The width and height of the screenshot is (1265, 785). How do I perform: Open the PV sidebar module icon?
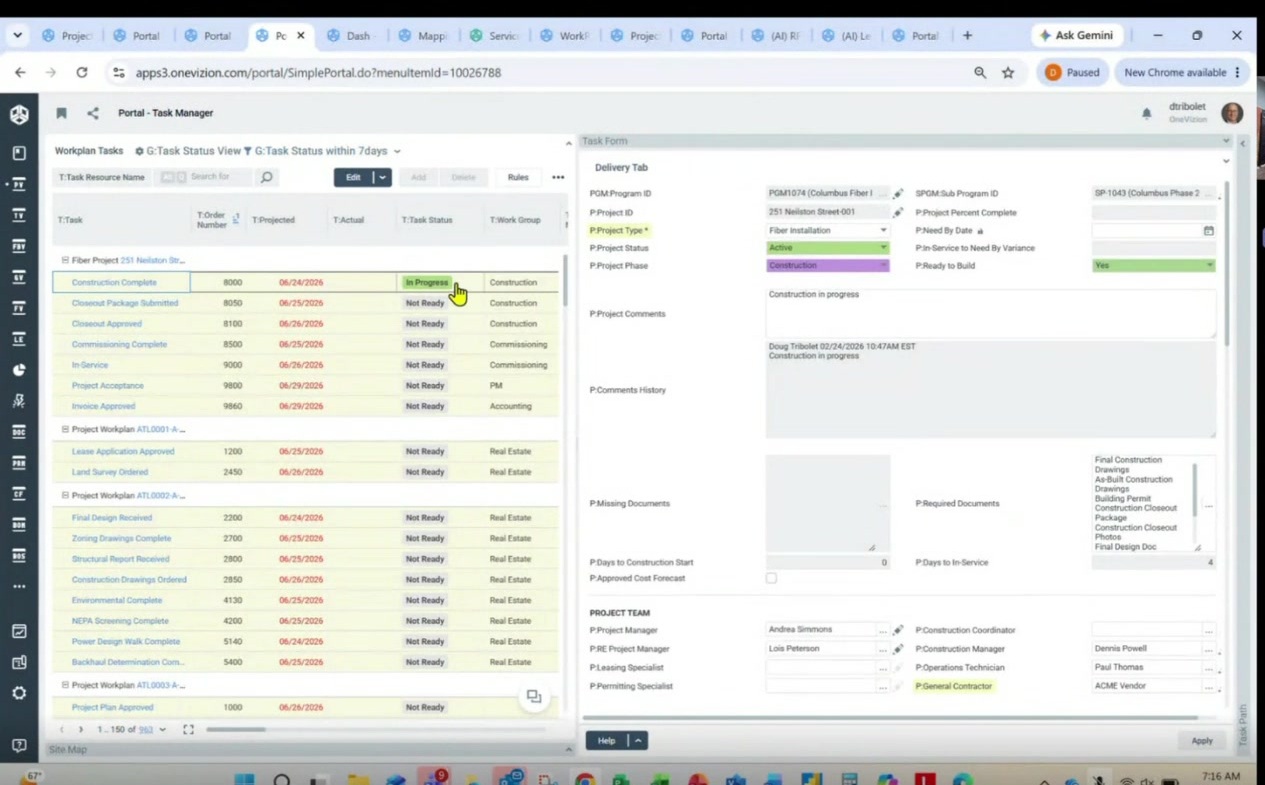tap(19, 184)
